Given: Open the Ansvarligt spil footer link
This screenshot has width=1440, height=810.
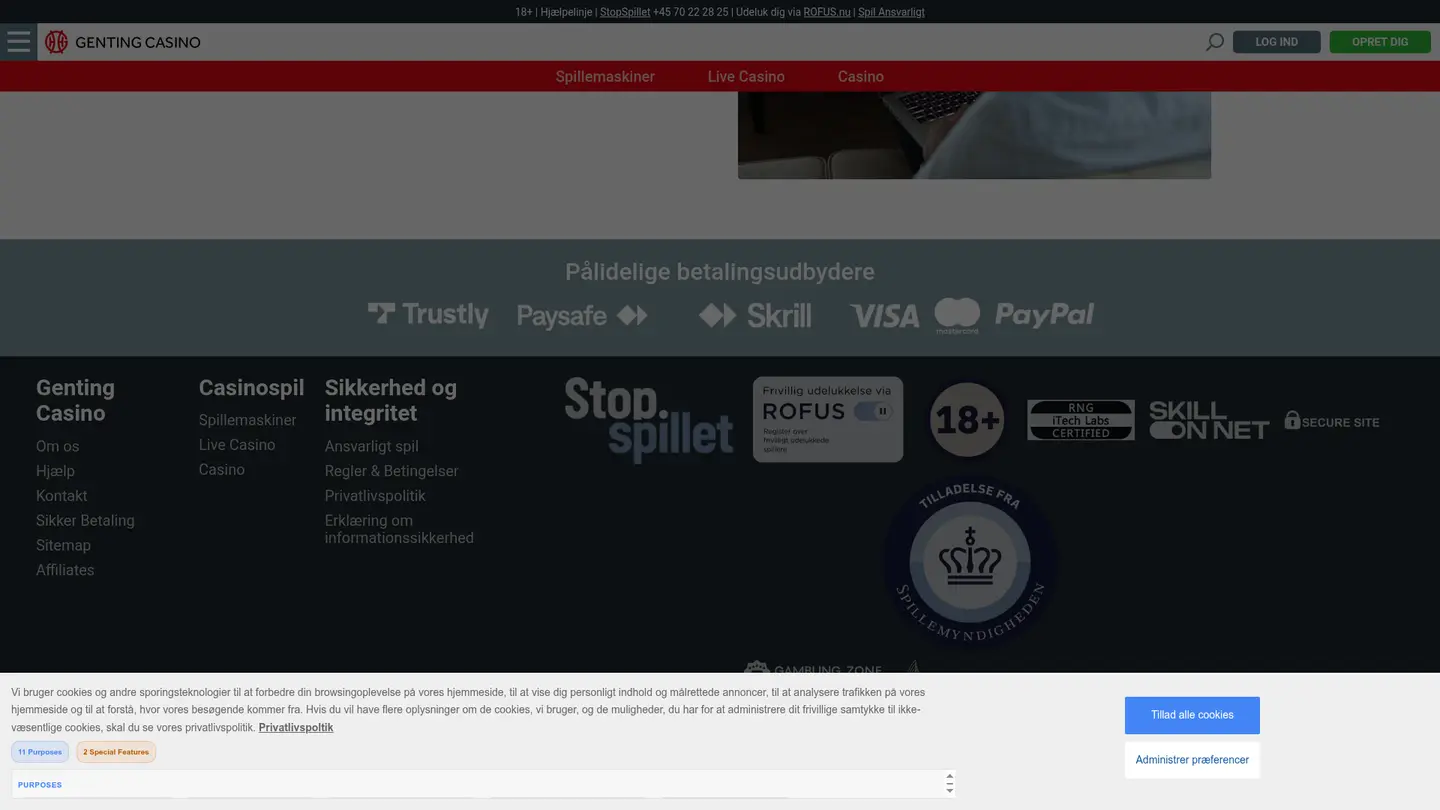Looking at the screenshot, I should (x=371, y=446).
